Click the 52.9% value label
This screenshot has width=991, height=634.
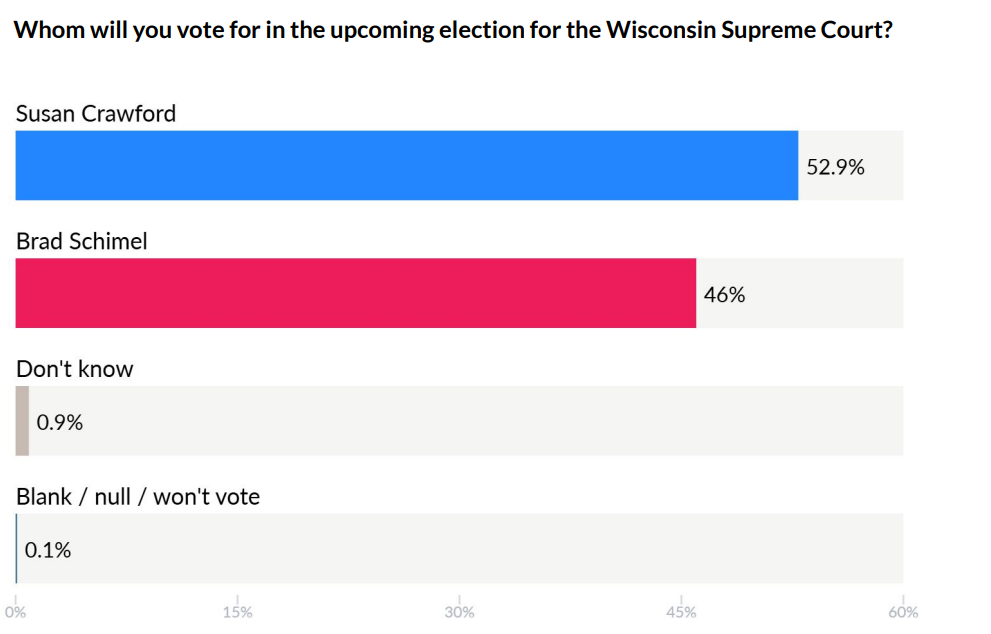point(835,167)
